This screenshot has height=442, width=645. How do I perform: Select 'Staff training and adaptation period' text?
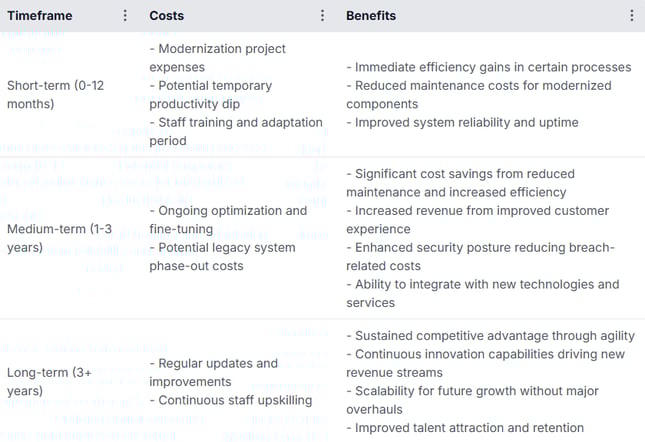(236, 132)
